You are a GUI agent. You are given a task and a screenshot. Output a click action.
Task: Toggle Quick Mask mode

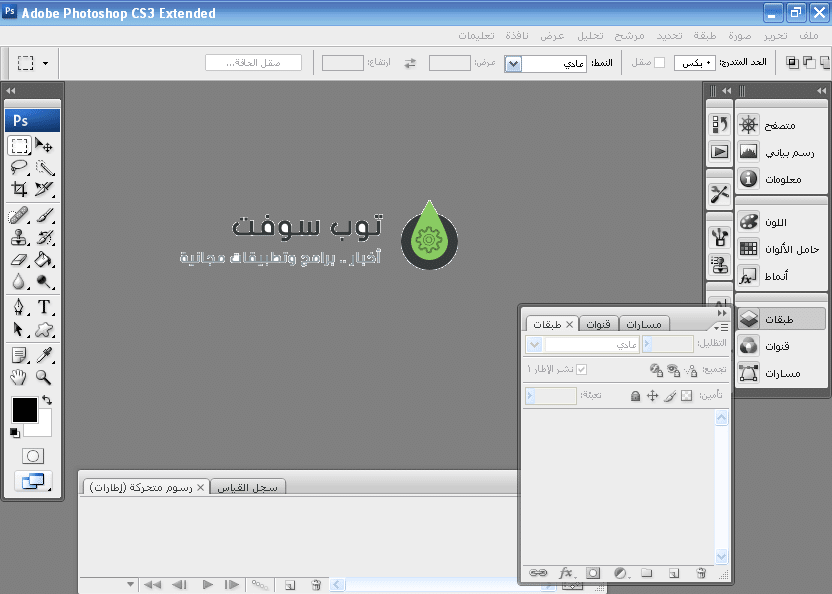pyautogui.click(x=33, y=456)
